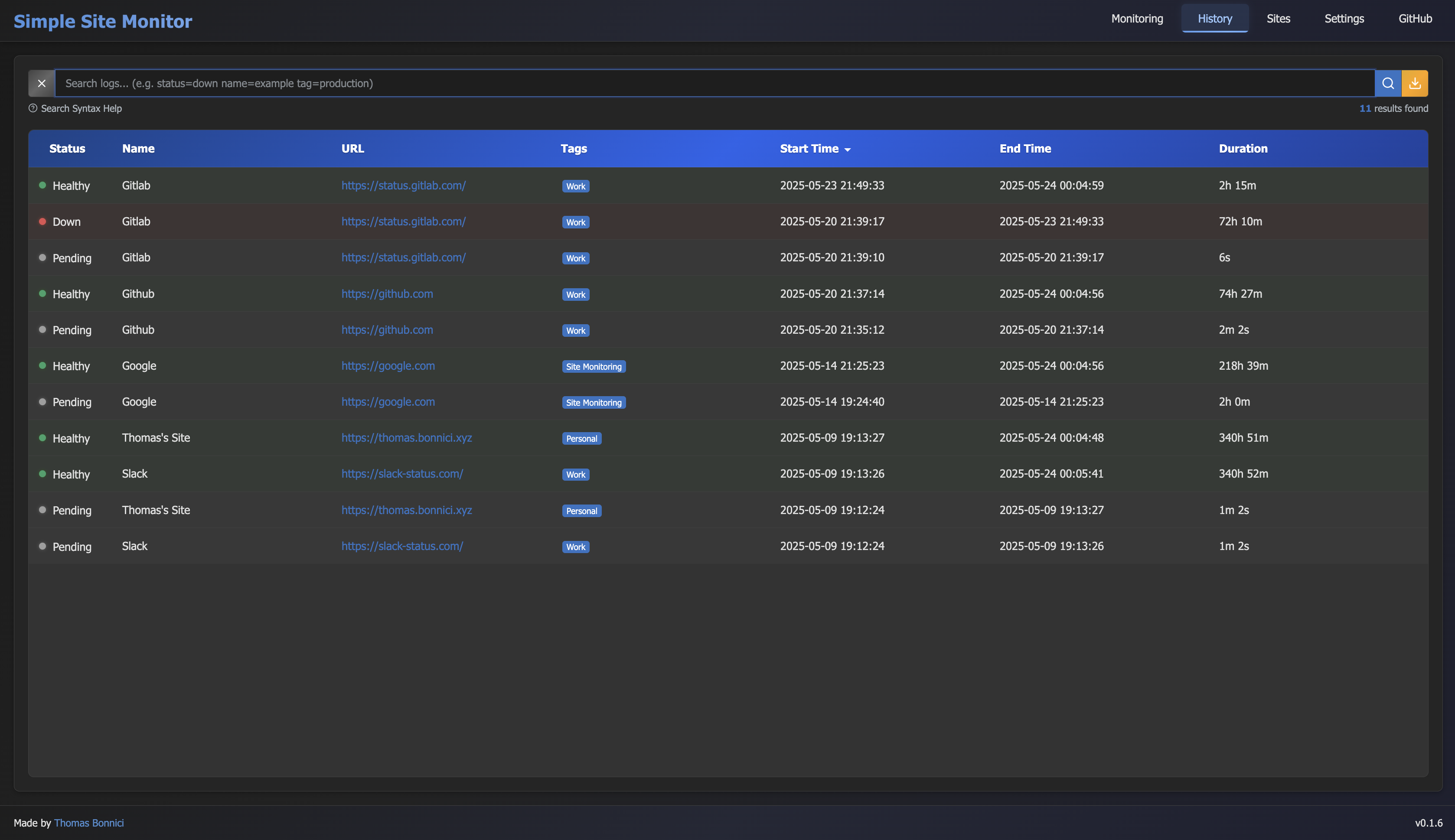Select the duration value 340h 52m
This screenshot has width=1455, height=840.
click(x=1243, y=474)
